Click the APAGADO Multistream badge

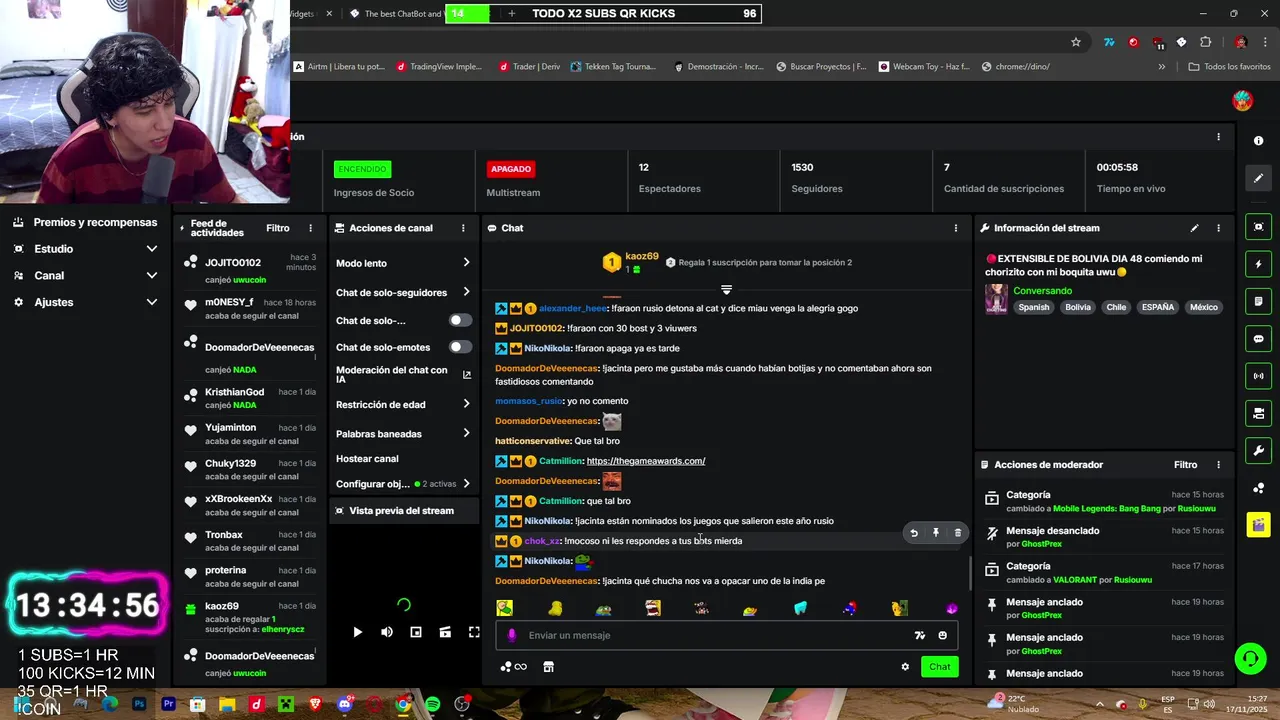511,169
